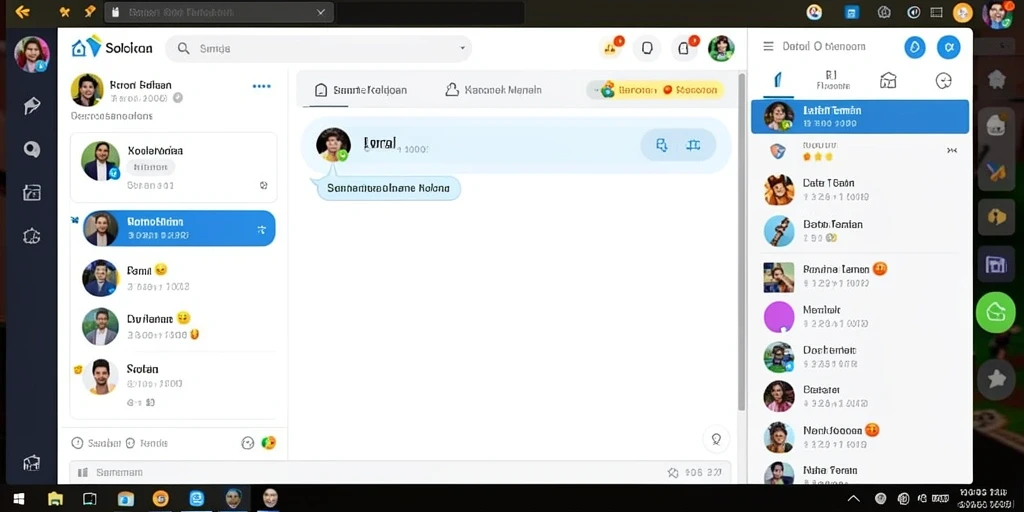Click the second chat header action icon
Image resolution: width=1024 pixels, height=512 pixels.
pyautogui.click(x=693, y=146)
